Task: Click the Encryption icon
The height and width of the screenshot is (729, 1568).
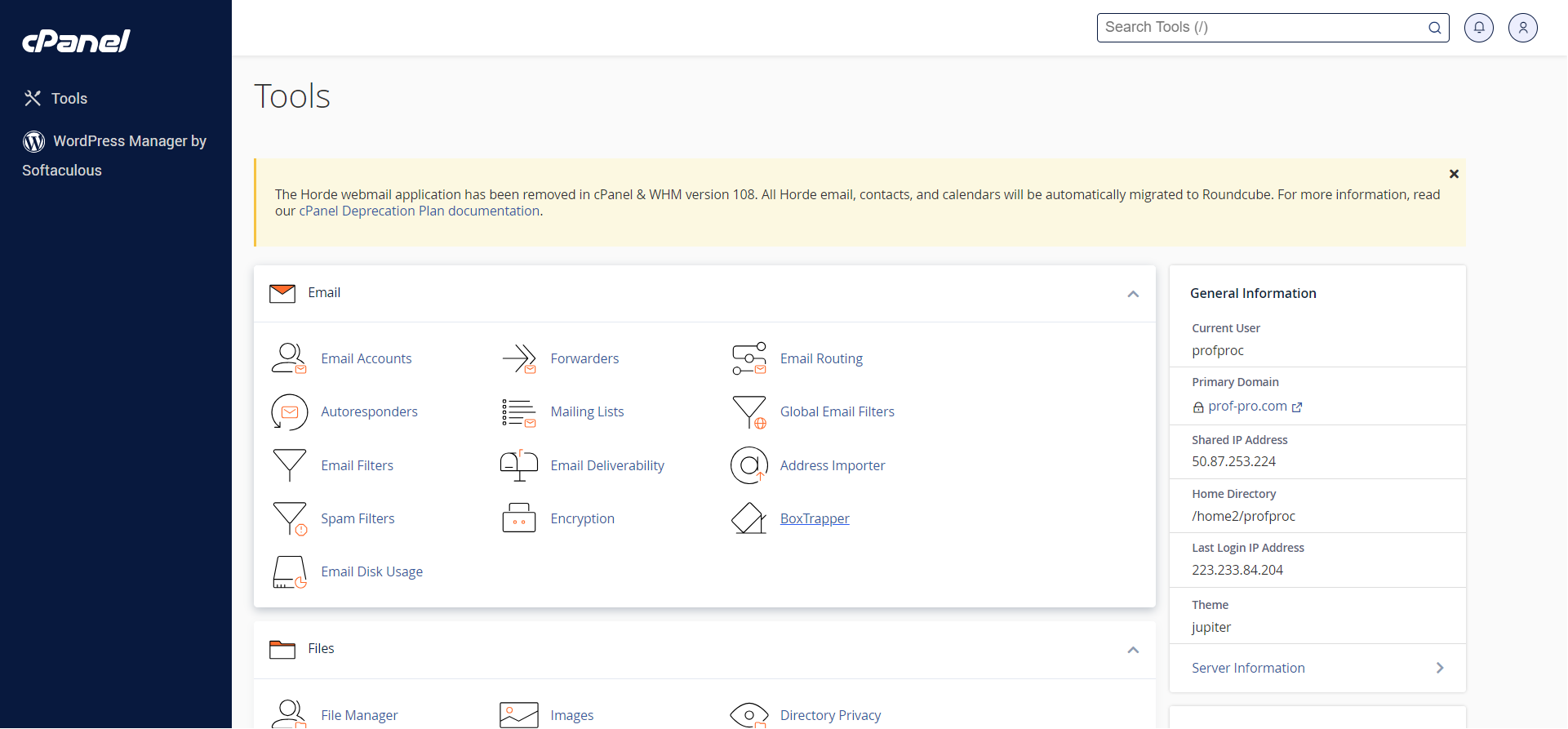Action: click(x=519, y=518)
